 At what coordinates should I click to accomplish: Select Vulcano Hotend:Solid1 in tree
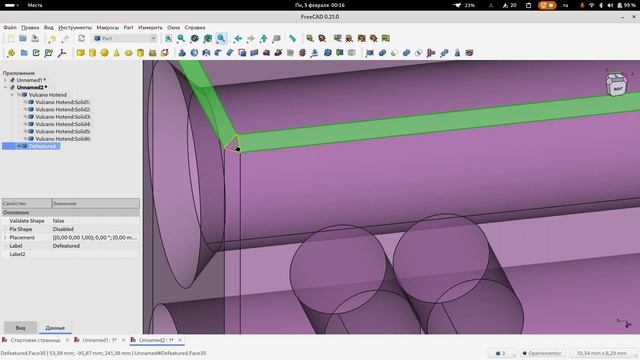pos(62,102)
